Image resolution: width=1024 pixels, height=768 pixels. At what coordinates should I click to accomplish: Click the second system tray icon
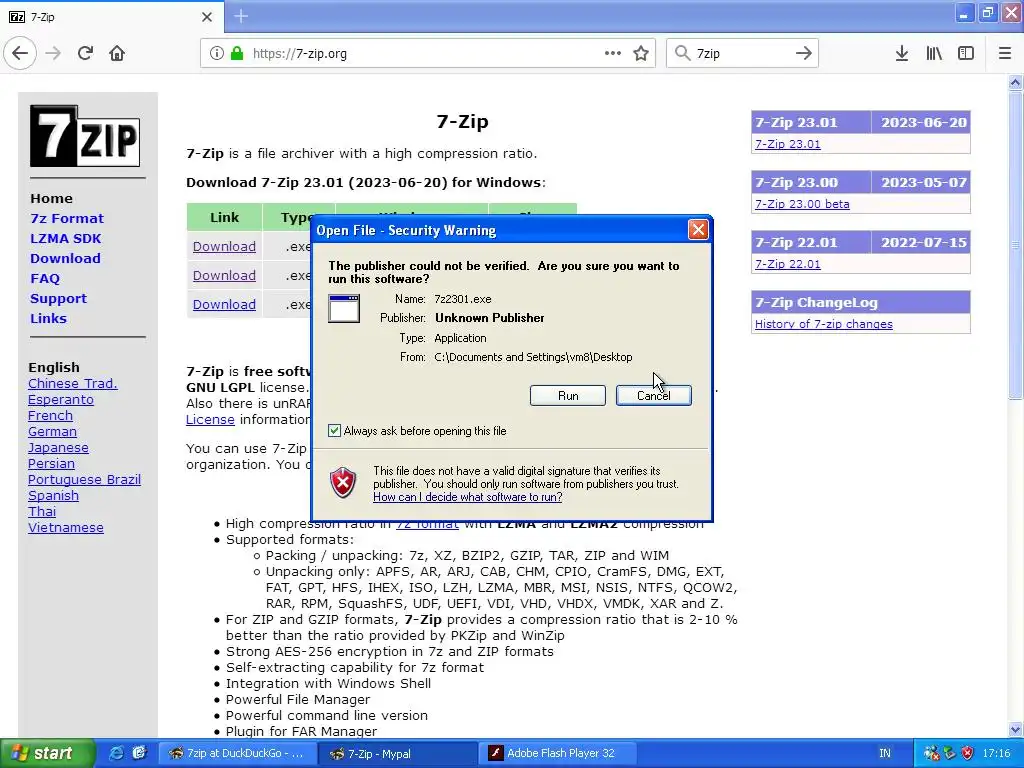(950, 753)
